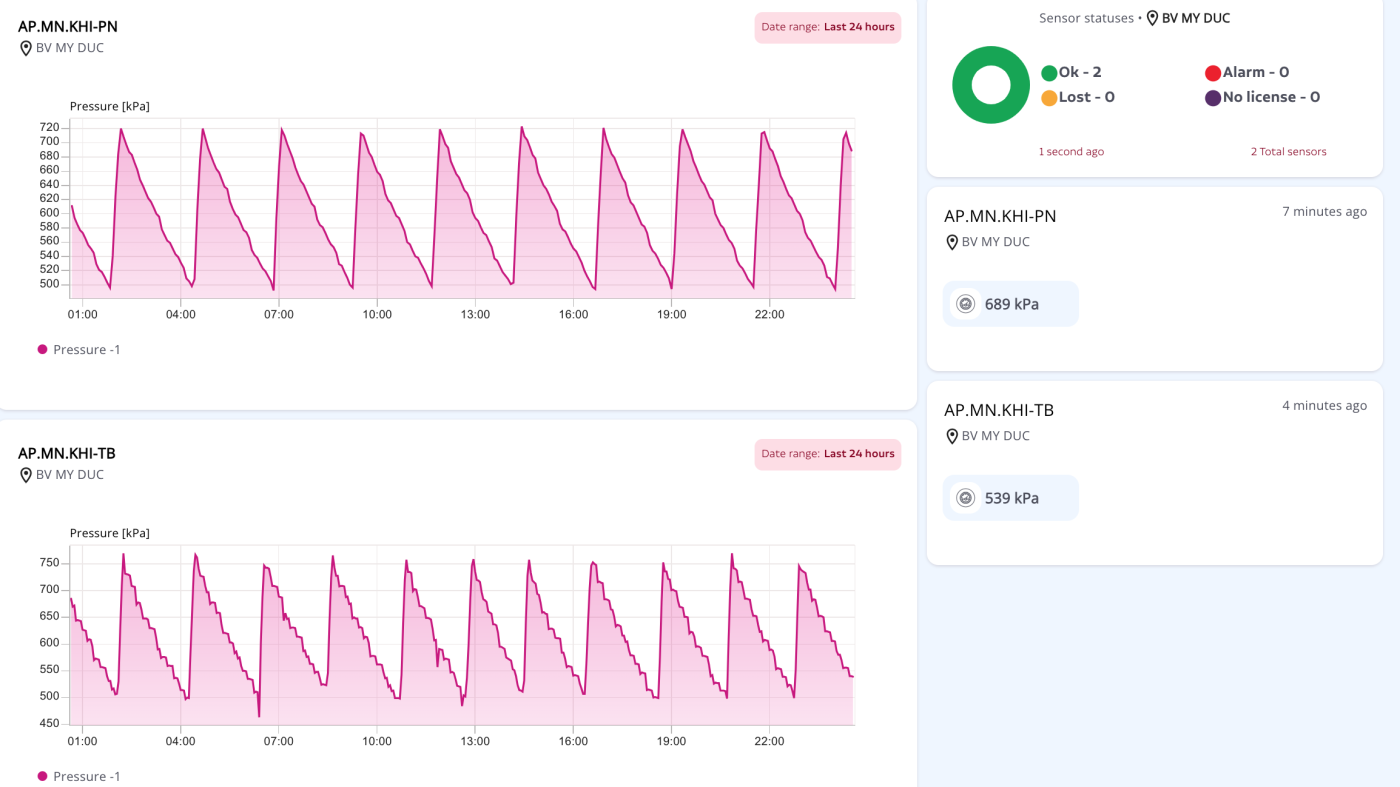Select the orange Lost - 0 status entry

[1078, 97]
